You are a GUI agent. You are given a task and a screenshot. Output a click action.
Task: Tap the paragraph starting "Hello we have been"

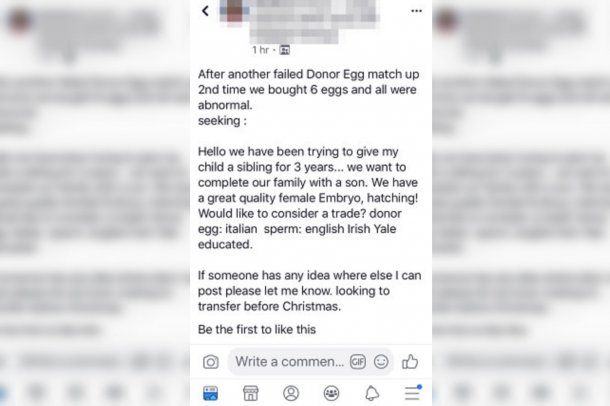308,198
